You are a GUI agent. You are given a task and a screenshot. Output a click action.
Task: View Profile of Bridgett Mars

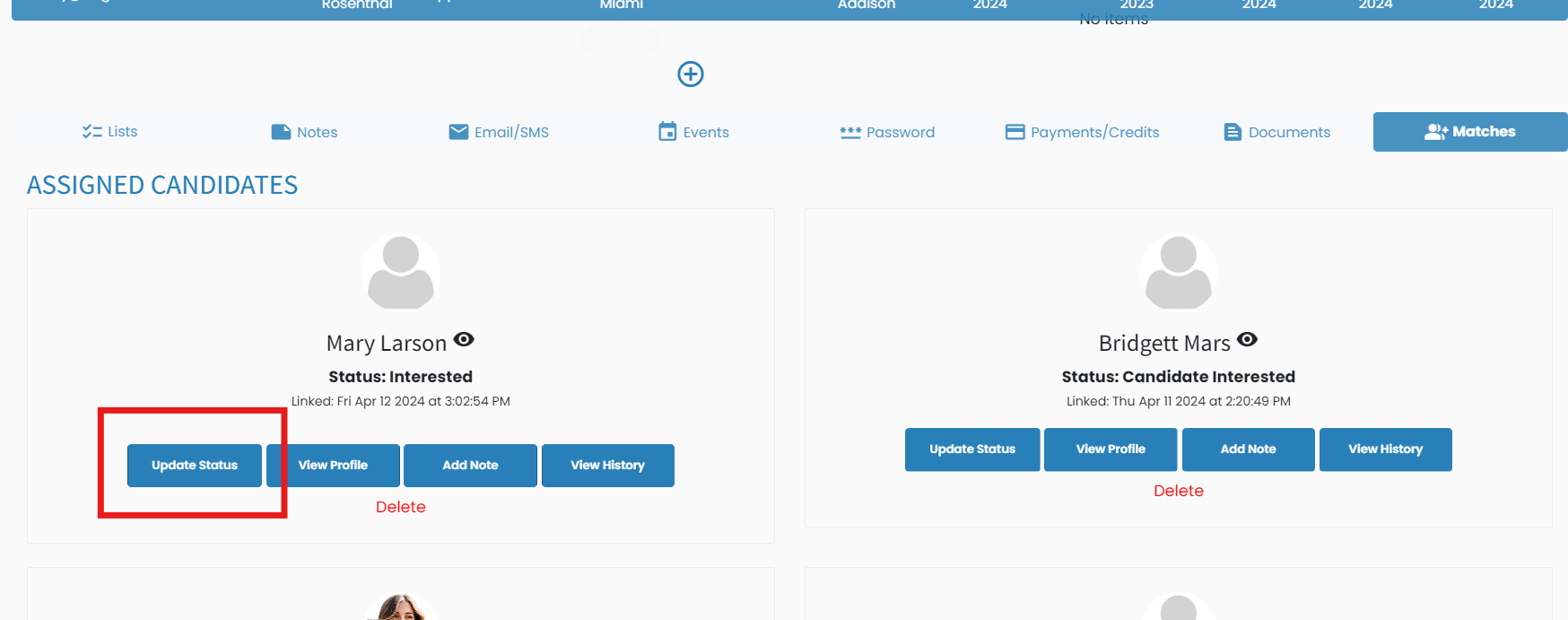point(1111,450)
